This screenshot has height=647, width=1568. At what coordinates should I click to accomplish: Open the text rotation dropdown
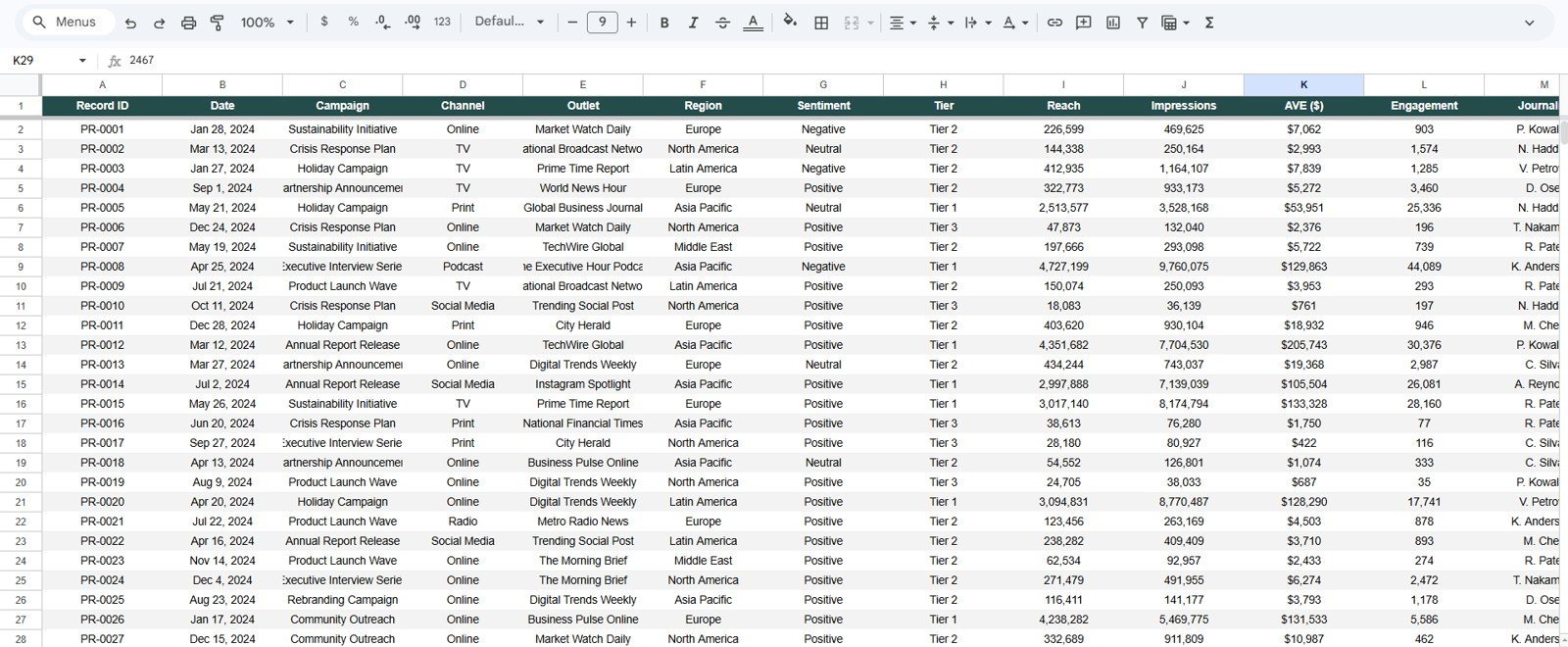1014,23
